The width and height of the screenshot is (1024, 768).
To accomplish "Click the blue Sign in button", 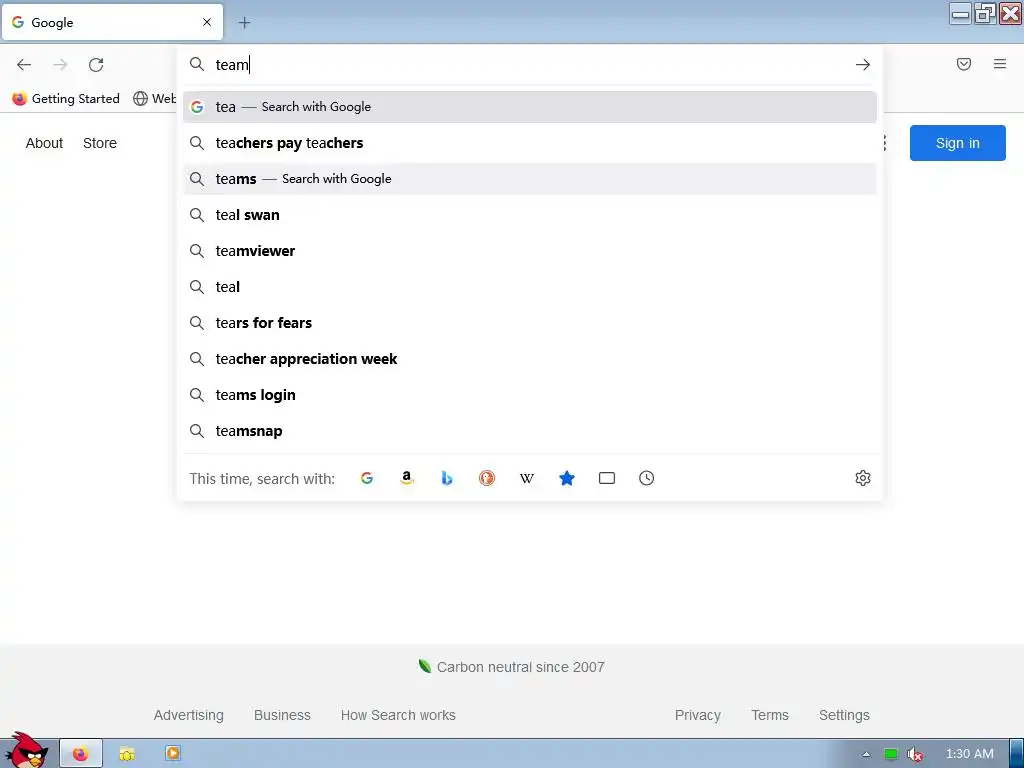I will click(x=957, y=143).
